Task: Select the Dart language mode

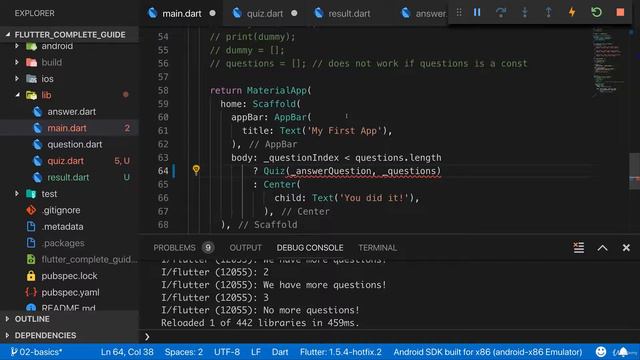Action: pyautogui.click(x=280, y=352)
